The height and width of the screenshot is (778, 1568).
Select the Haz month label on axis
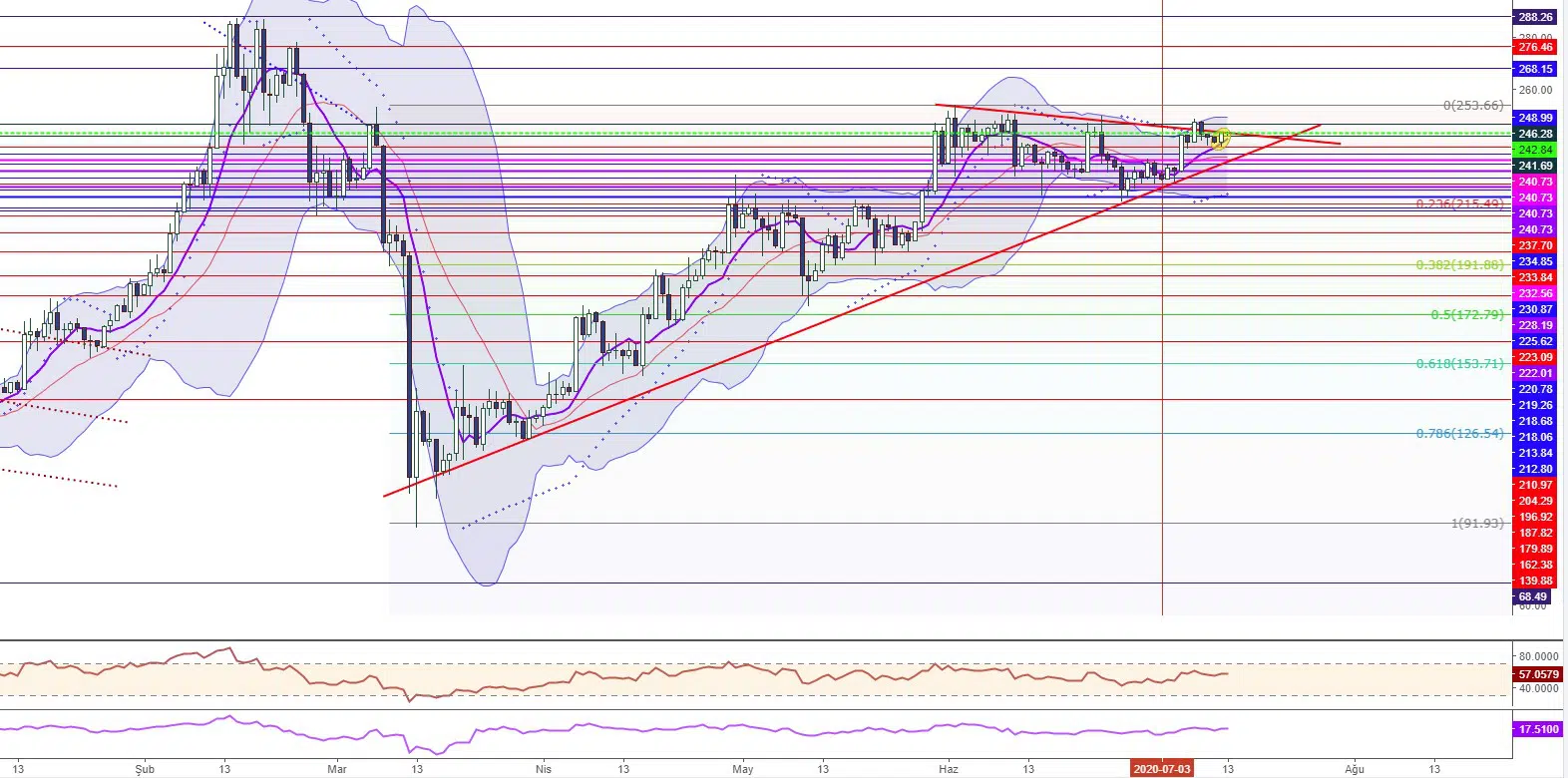click(x=948, y=769)
